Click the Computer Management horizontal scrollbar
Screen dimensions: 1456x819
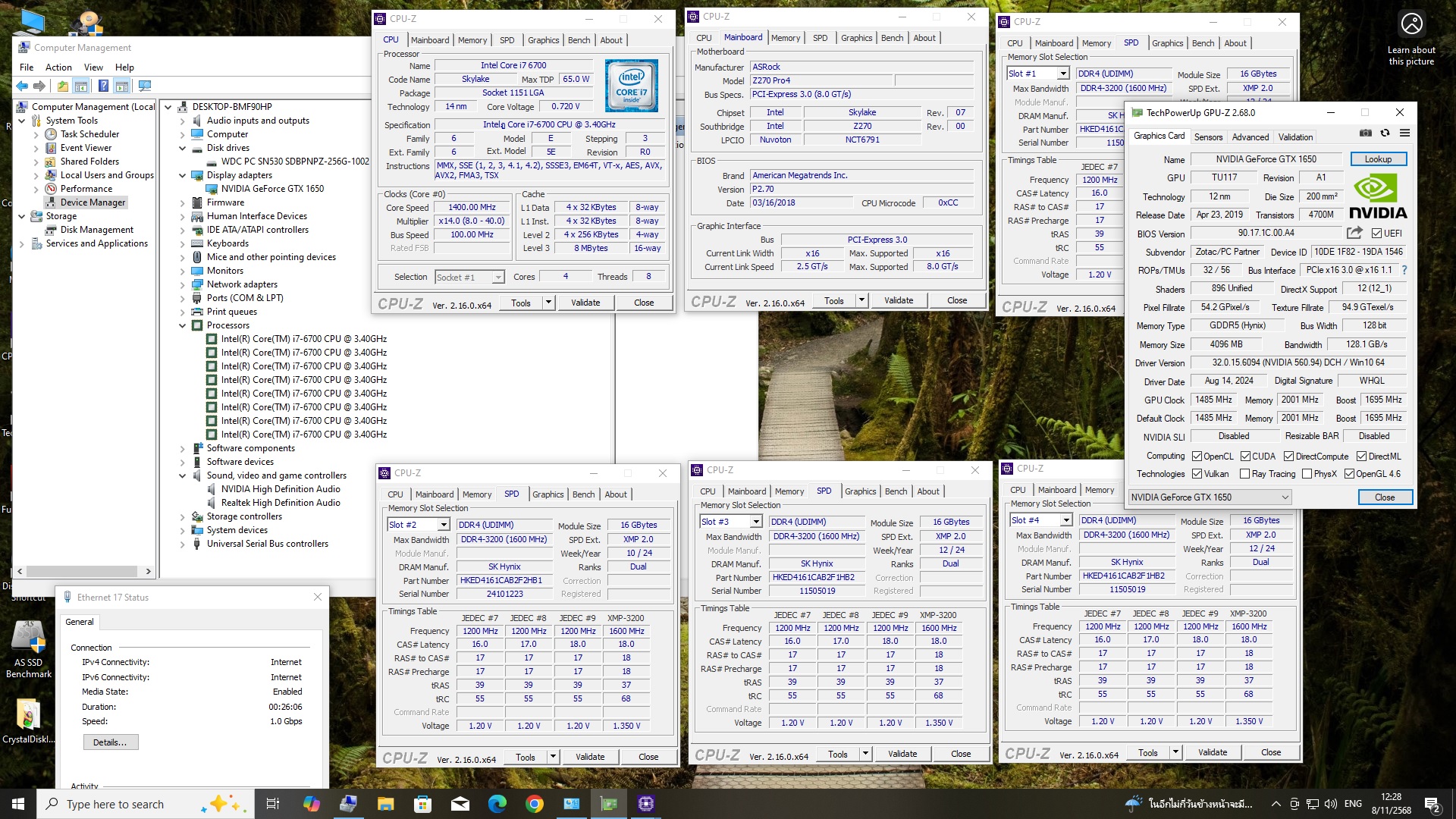click(x=83, y=571)
